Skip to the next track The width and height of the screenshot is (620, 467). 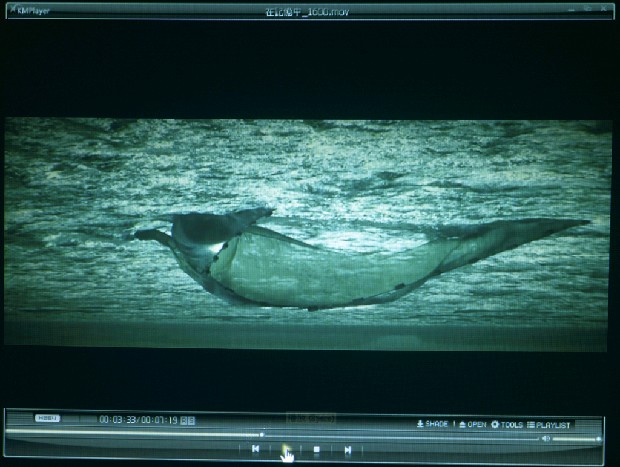click(347, 450)
